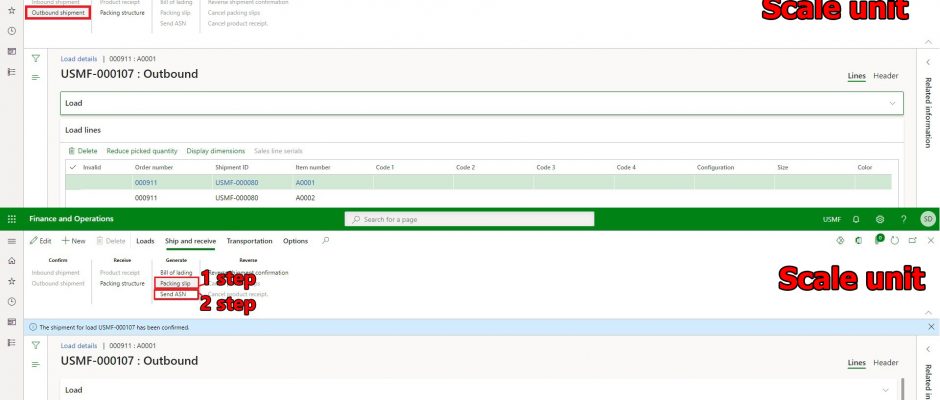The image size is (940, 400).
Task: Open the Transportation tab
Action: 249,241
